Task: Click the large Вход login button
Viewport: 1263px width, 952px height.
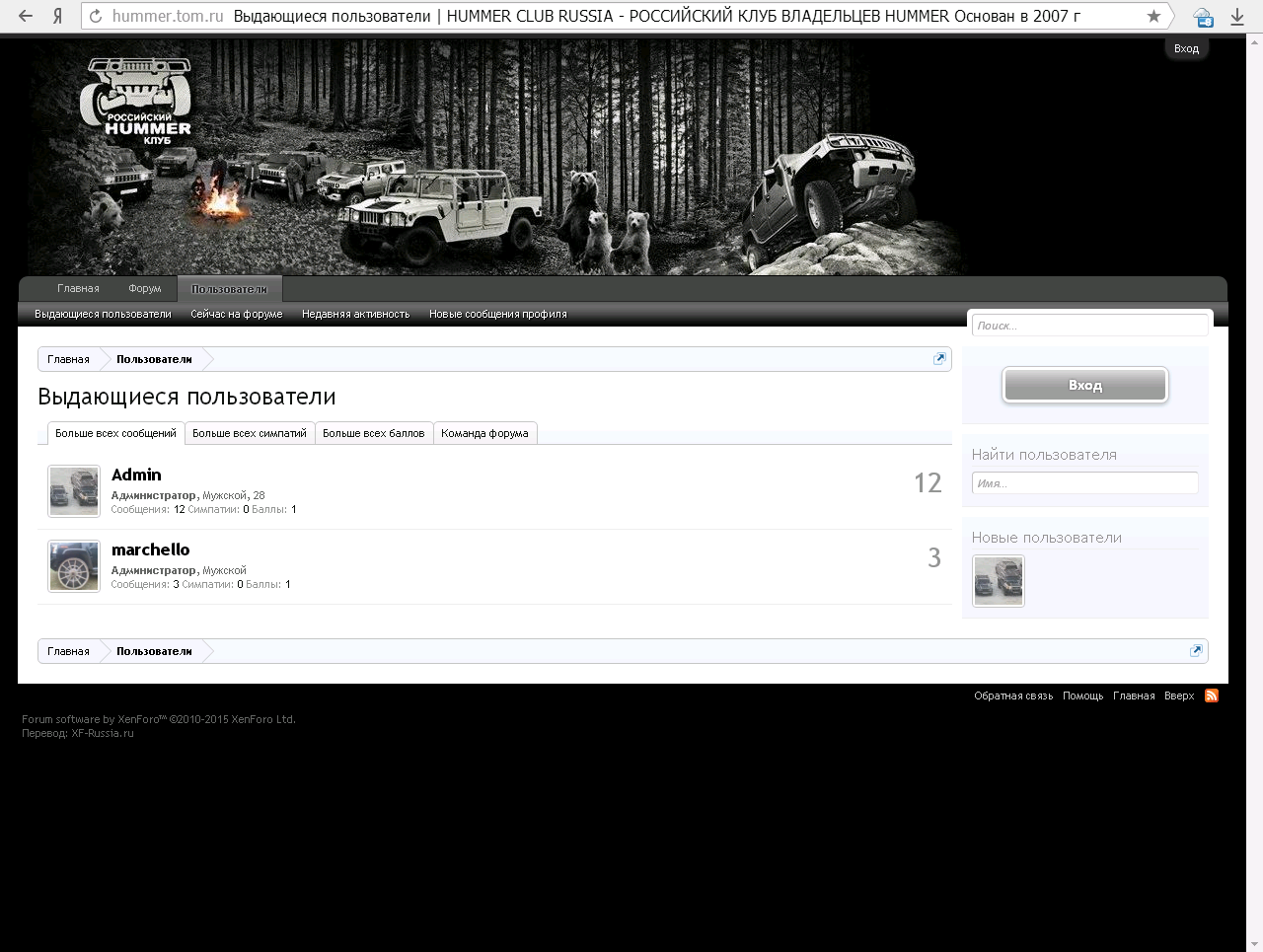Action: tap(1085, 385)
